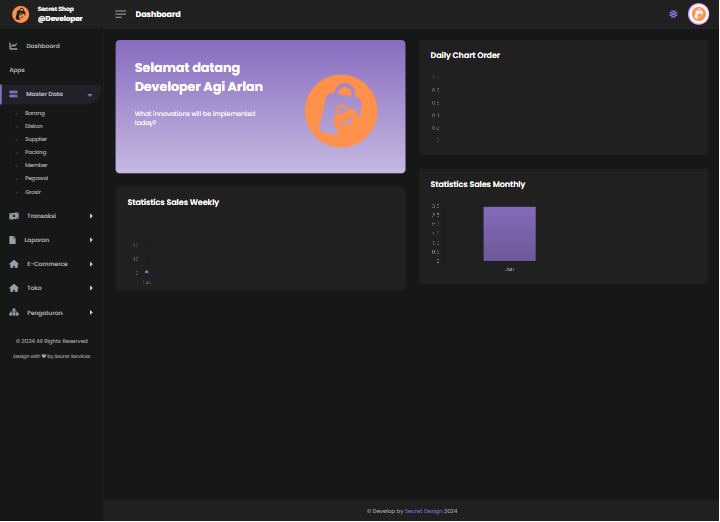The height and width of the screenshot is (522, 720).
Task: Click the Laporan document icon in sidebar
Action: point(14,240)
